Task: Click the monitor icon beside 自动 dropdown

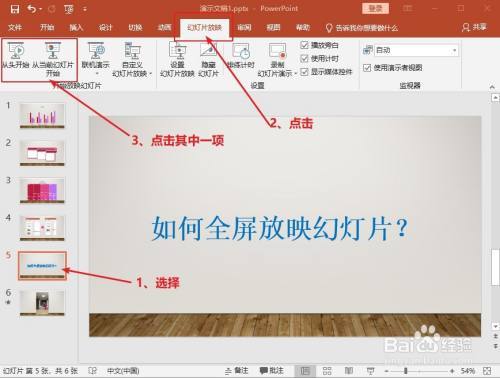Action: point(368,50)
